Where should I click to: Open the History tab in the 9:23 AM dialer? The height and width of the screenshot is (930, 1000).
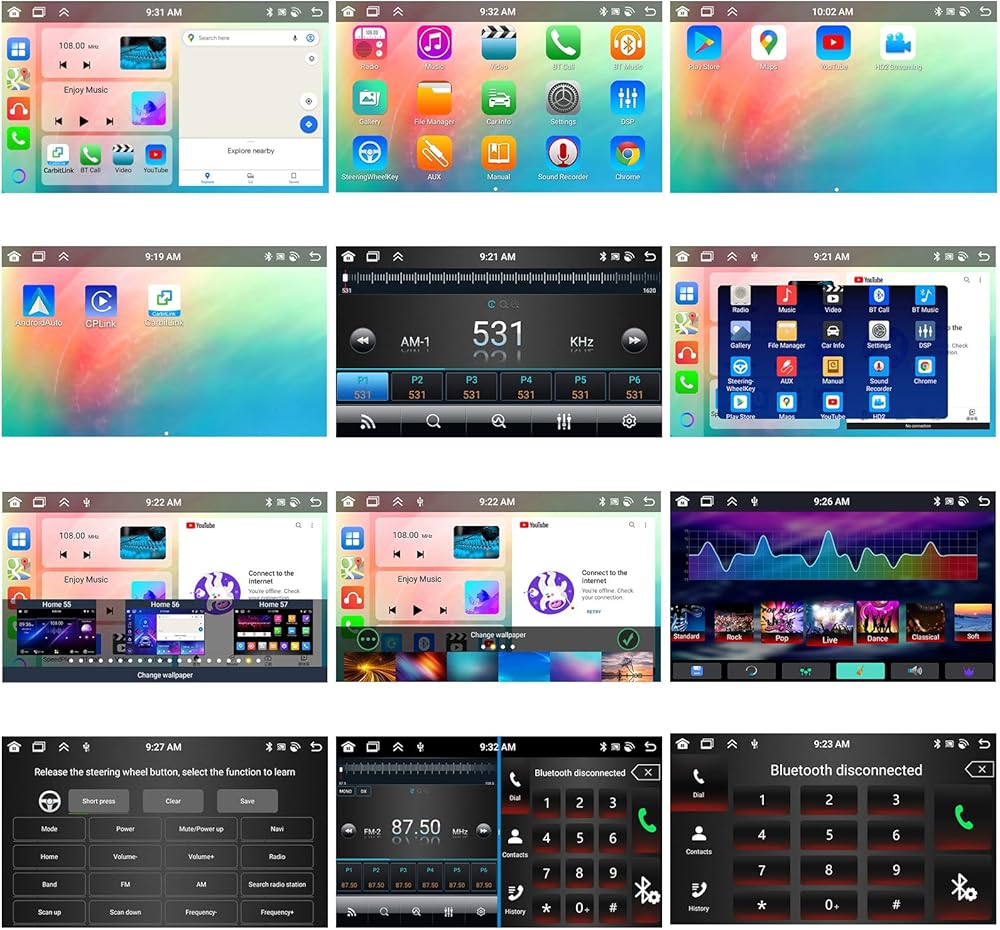tap(698, 894)
